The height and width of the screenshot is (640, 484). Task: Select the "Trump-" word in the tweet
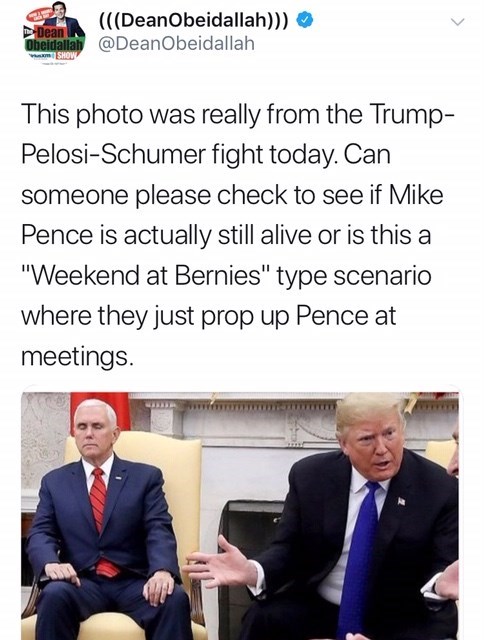[412, 114]
